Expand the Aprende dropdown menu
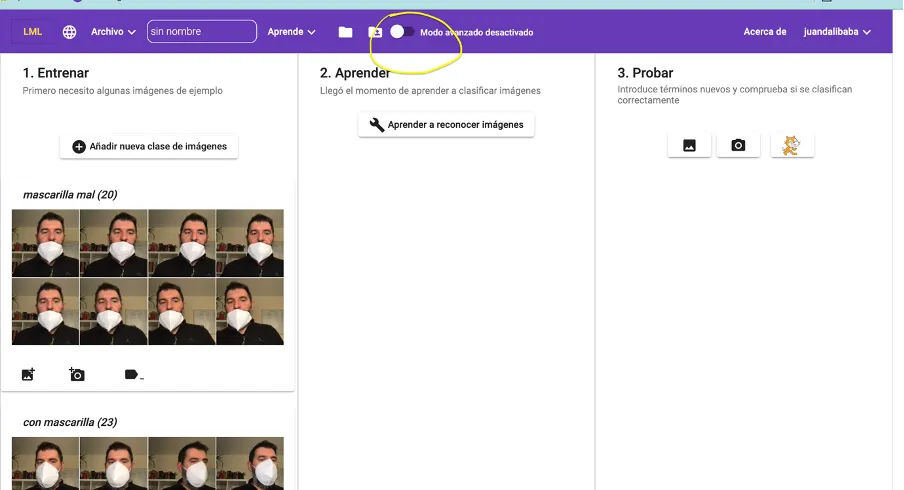904x490 pixels. [x=291, y=32]
